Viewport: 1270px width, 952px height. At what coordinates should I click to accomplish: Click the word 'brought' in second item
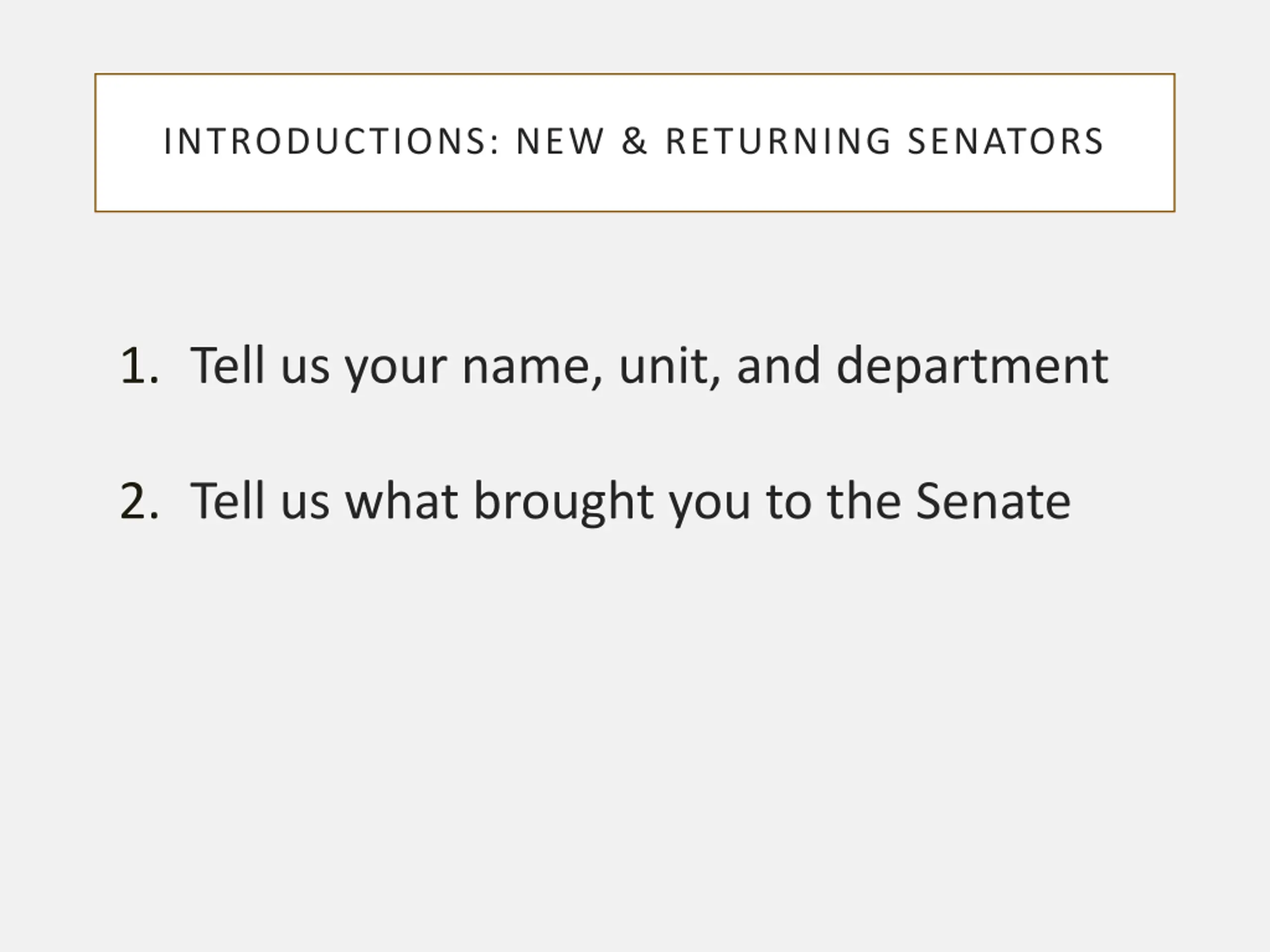(x=563, y=503)
